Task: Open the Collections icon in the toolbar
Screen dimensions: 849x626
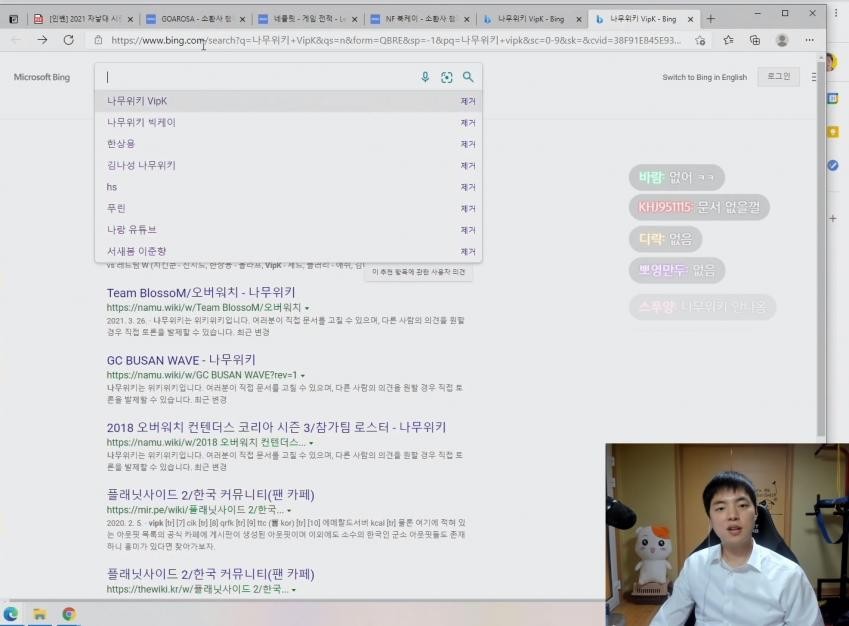Action: coord(755,40)
